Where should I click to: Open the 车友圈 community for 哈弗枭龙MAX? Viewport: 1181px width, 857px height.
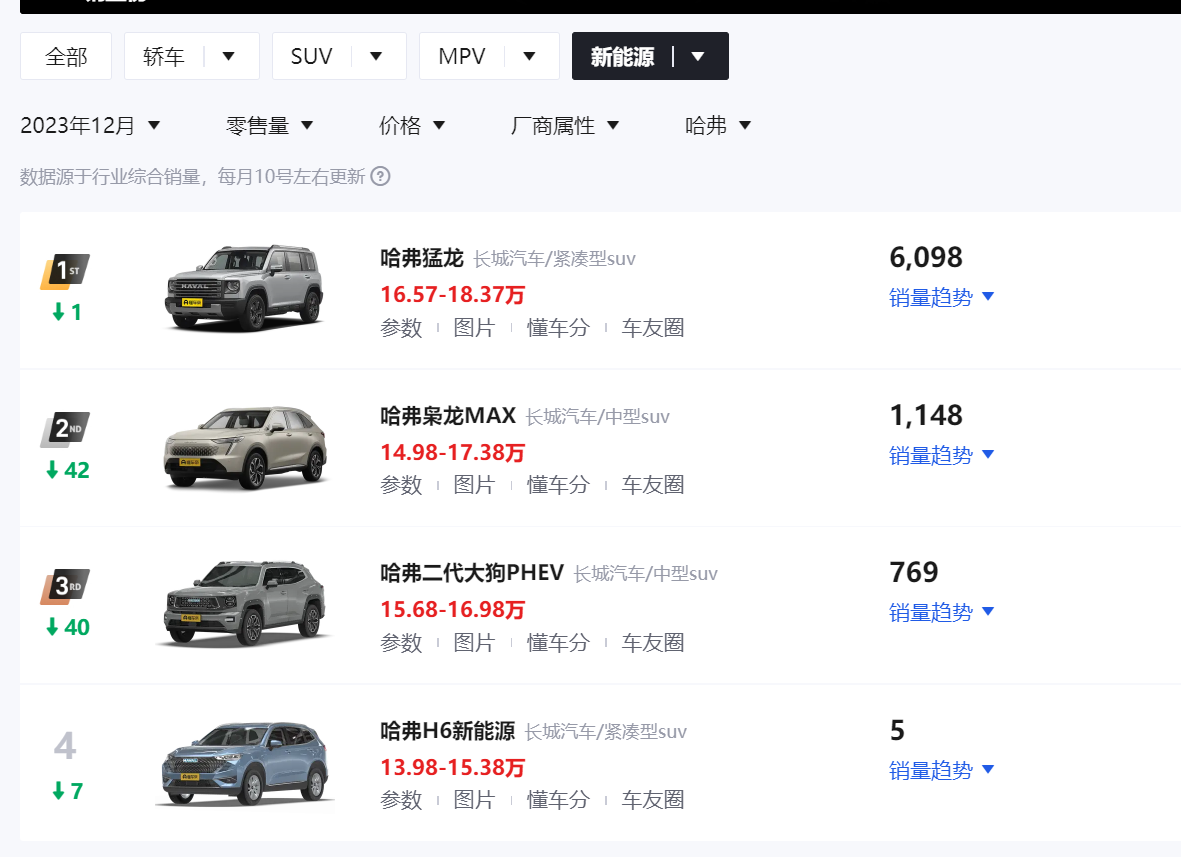click(652, 484)
